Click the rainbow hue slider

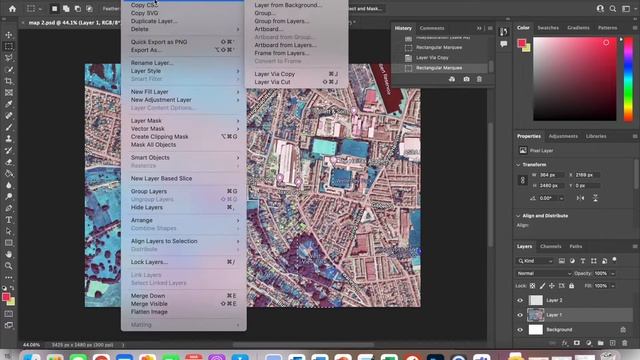tap(628, 79)
